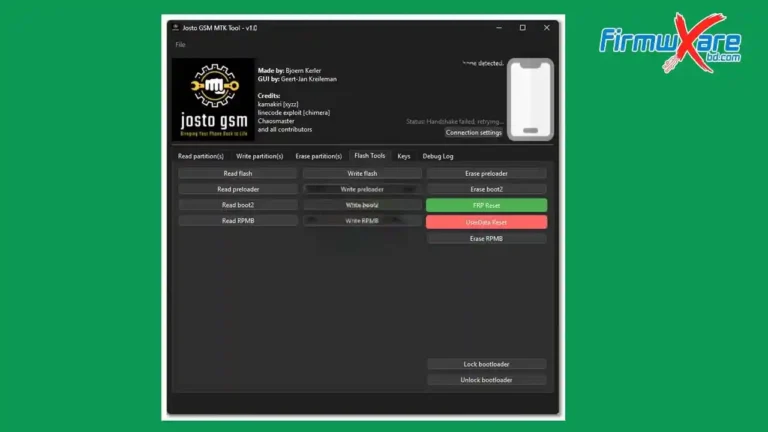Click the 'GUI by: Geert-Jan Kreileman' text
This screenshot has width=768, height=432.
(297, 79)
